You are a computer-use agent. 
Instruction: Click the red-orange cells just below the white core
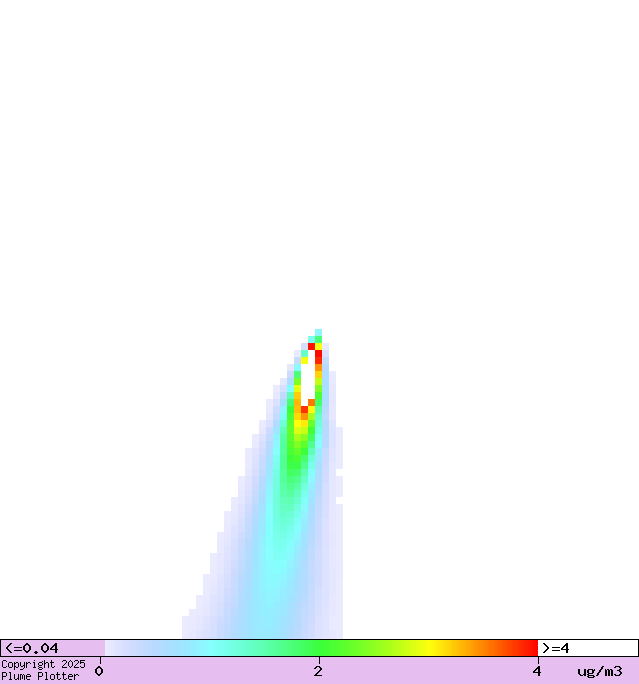point(305,408)
